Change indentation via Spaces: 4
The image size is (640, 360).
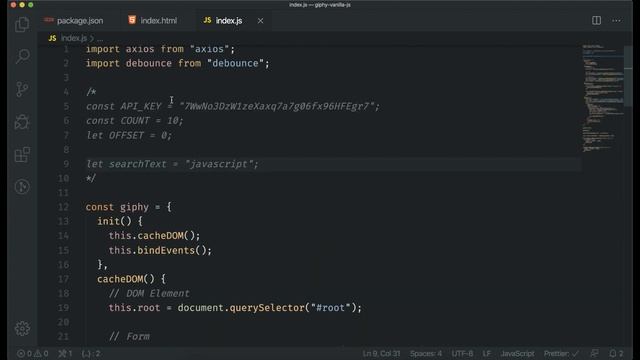click(426, 353)
